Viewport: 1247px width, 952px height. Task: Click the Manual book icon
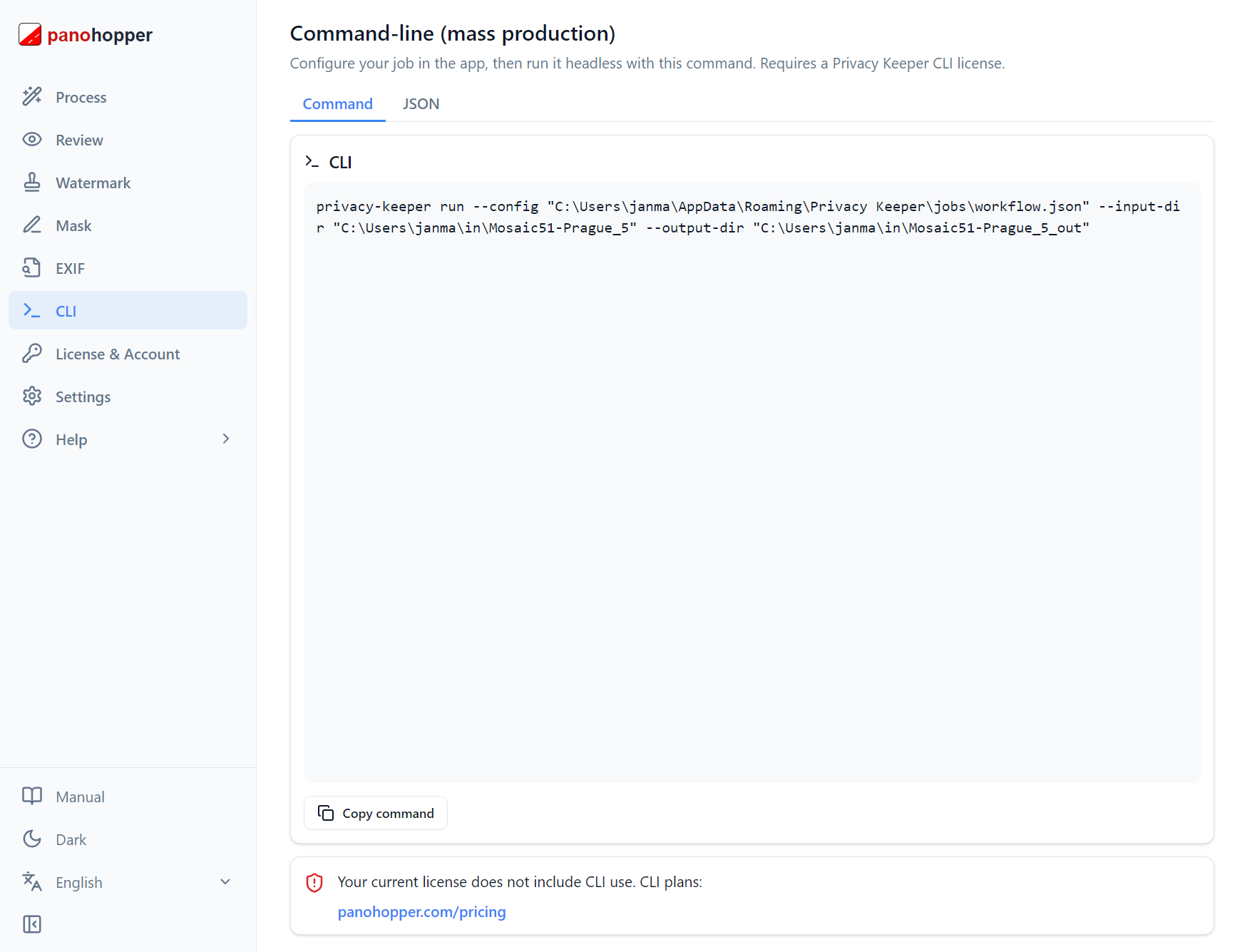click(32, 796)
